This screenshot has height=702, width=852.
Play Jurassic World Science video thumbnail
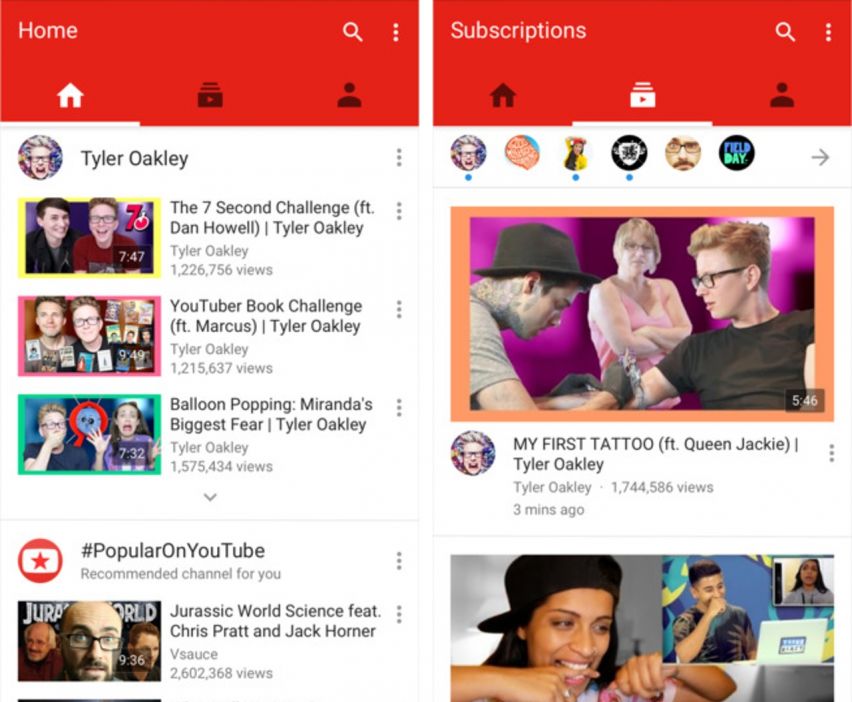coord(89,641)
